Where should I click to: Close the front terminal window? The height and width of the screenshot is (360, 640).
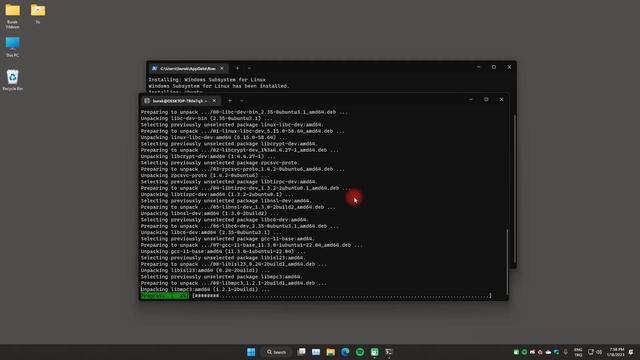(502, 99)
